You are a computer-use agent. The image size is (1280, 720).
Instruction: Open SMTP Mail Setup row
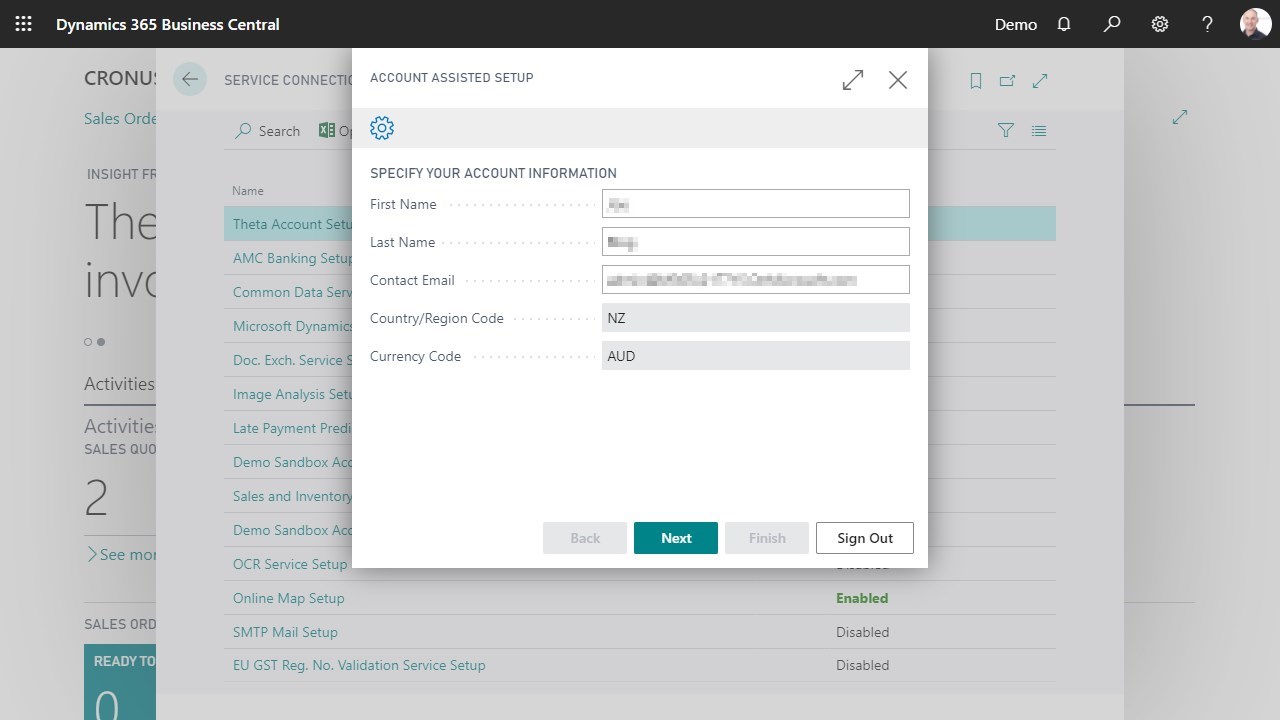coord(285,632)
